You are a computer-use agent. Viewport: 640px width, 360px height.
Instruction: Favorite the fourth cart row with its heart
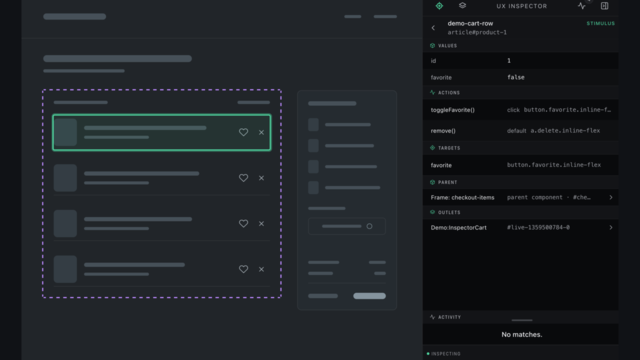(243, 269)
